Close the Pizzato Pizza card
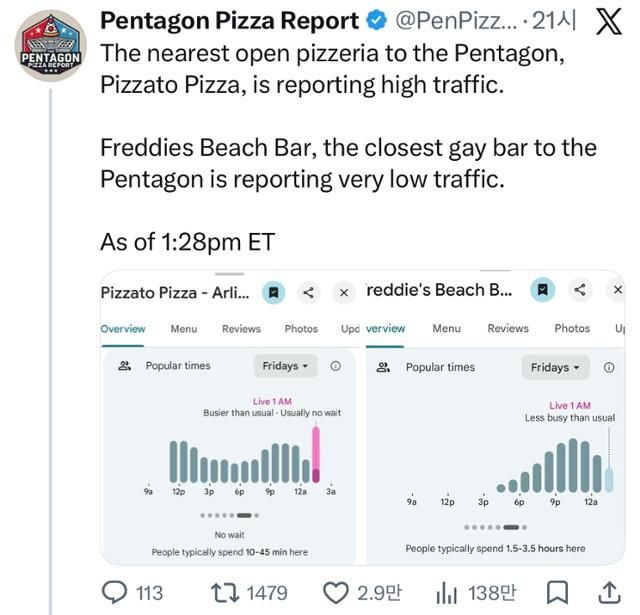Image resolution: width=640 pixels, height=615 pixels. click(343, 292)
